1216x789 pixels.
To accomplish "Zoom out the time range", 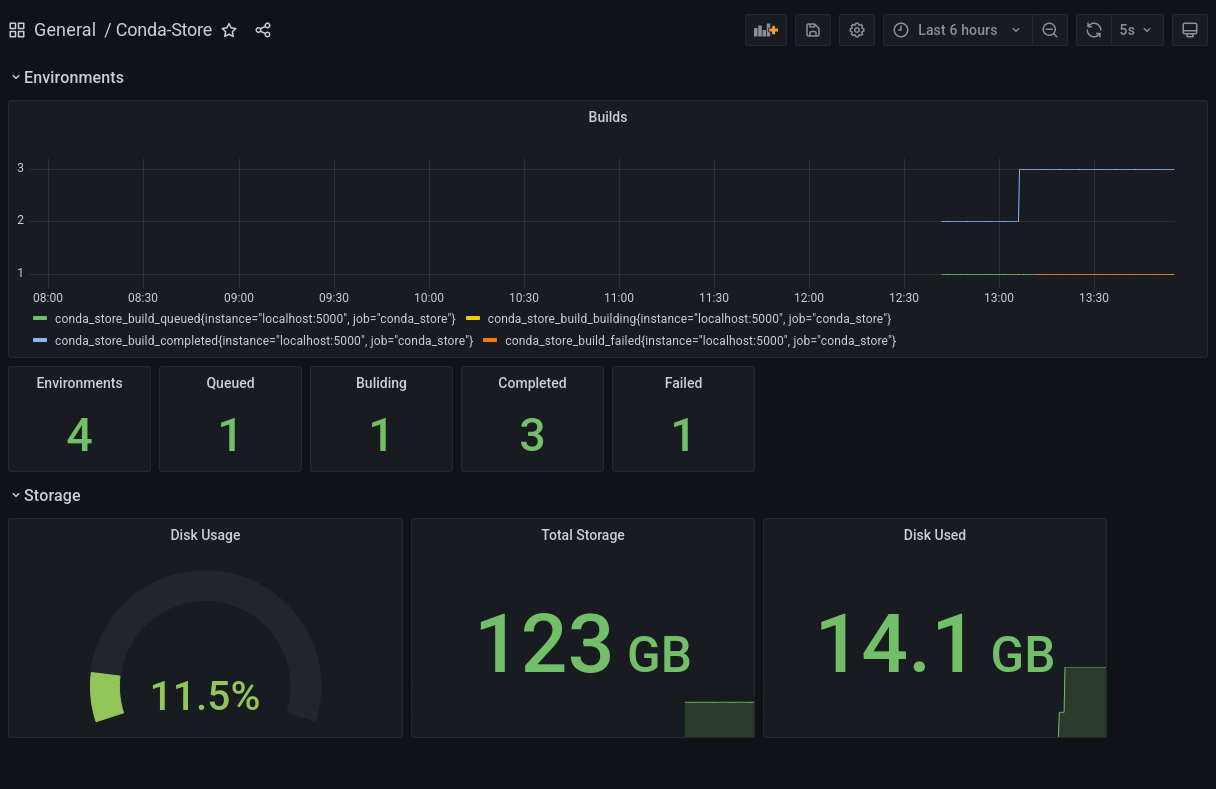I will tap(1050, 30).
